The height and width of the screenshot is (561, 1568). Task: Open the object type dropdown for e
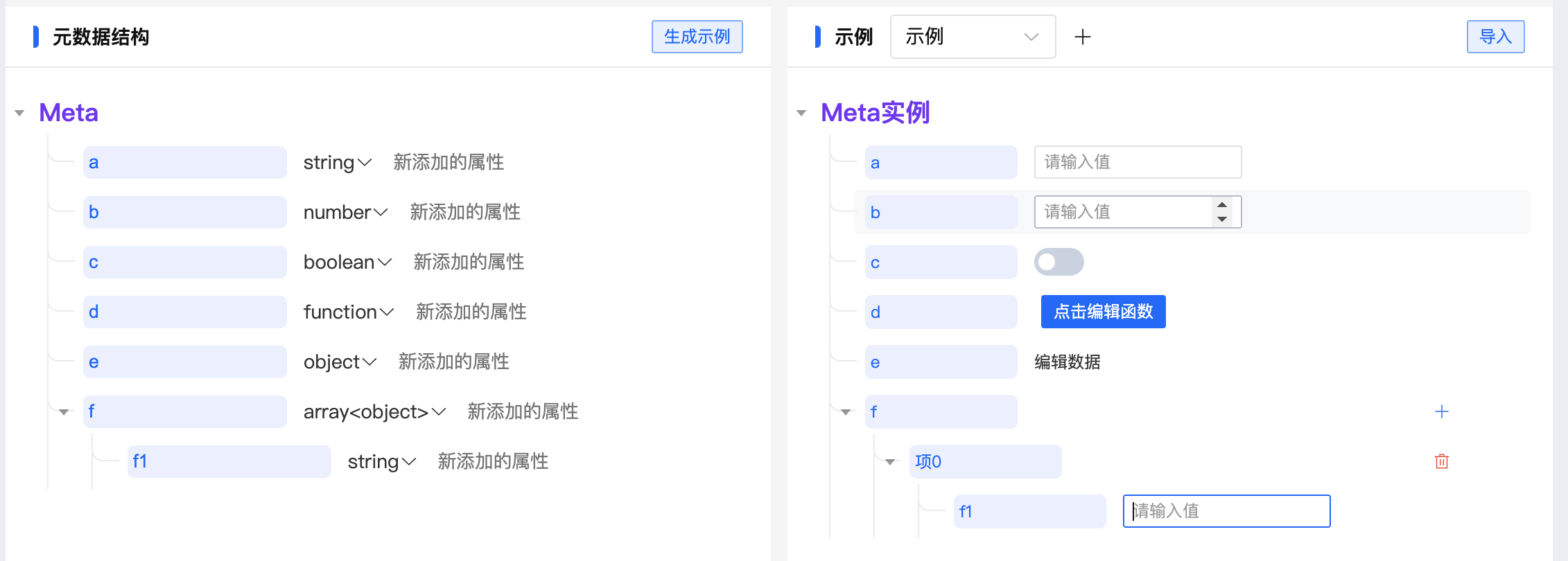[340, 362]
